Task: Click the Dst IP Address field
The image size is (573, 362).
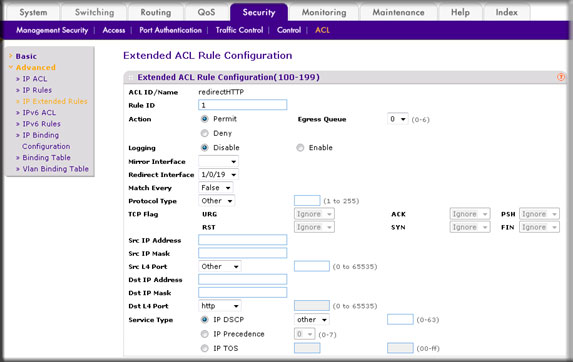Action: point(243,279)
